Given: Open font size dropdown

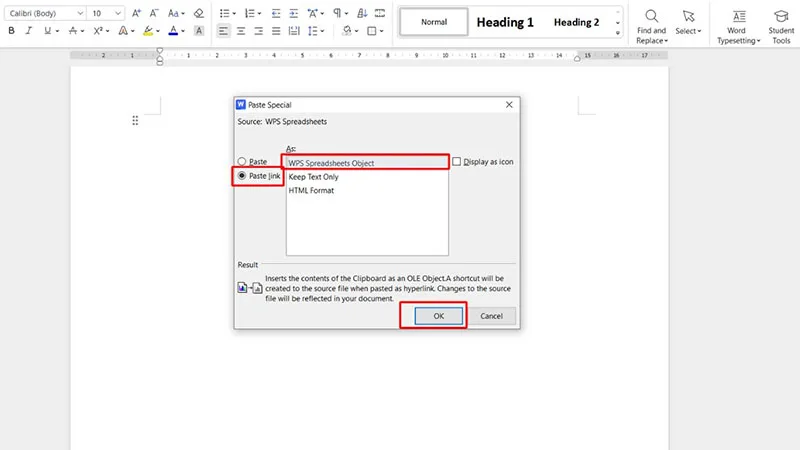Looking at the screenshot, I should (117, 13).
